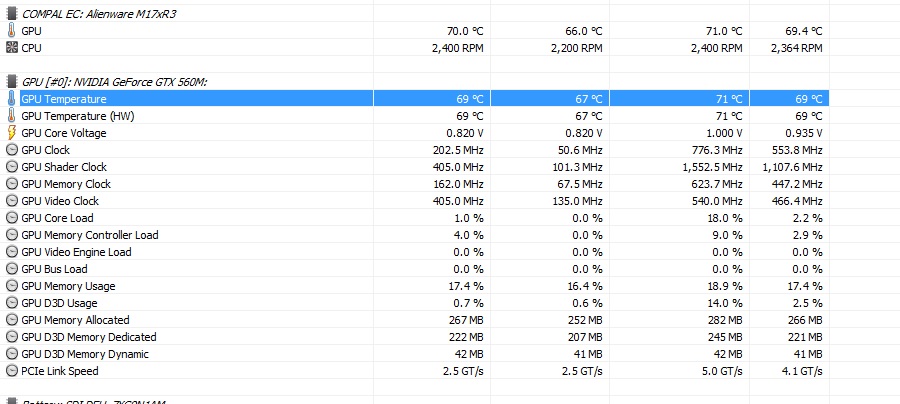This screenshot has width=900, height=404.
Task: Click the round icon beside GPU Shader Clock
Action: tap(11, 167)
